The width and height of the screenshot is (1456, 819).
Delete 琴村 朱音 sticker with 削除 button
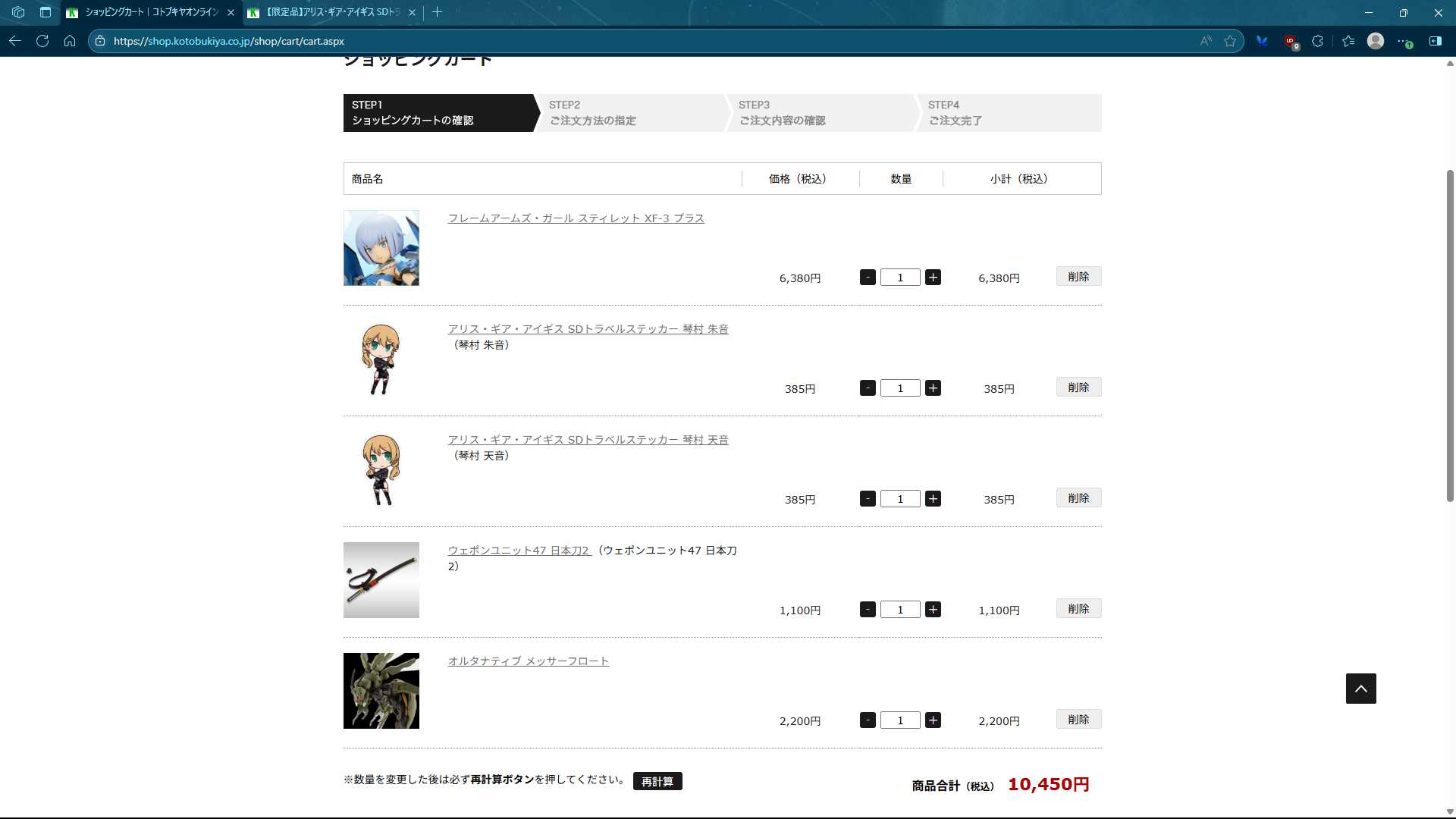point(1078,388)
